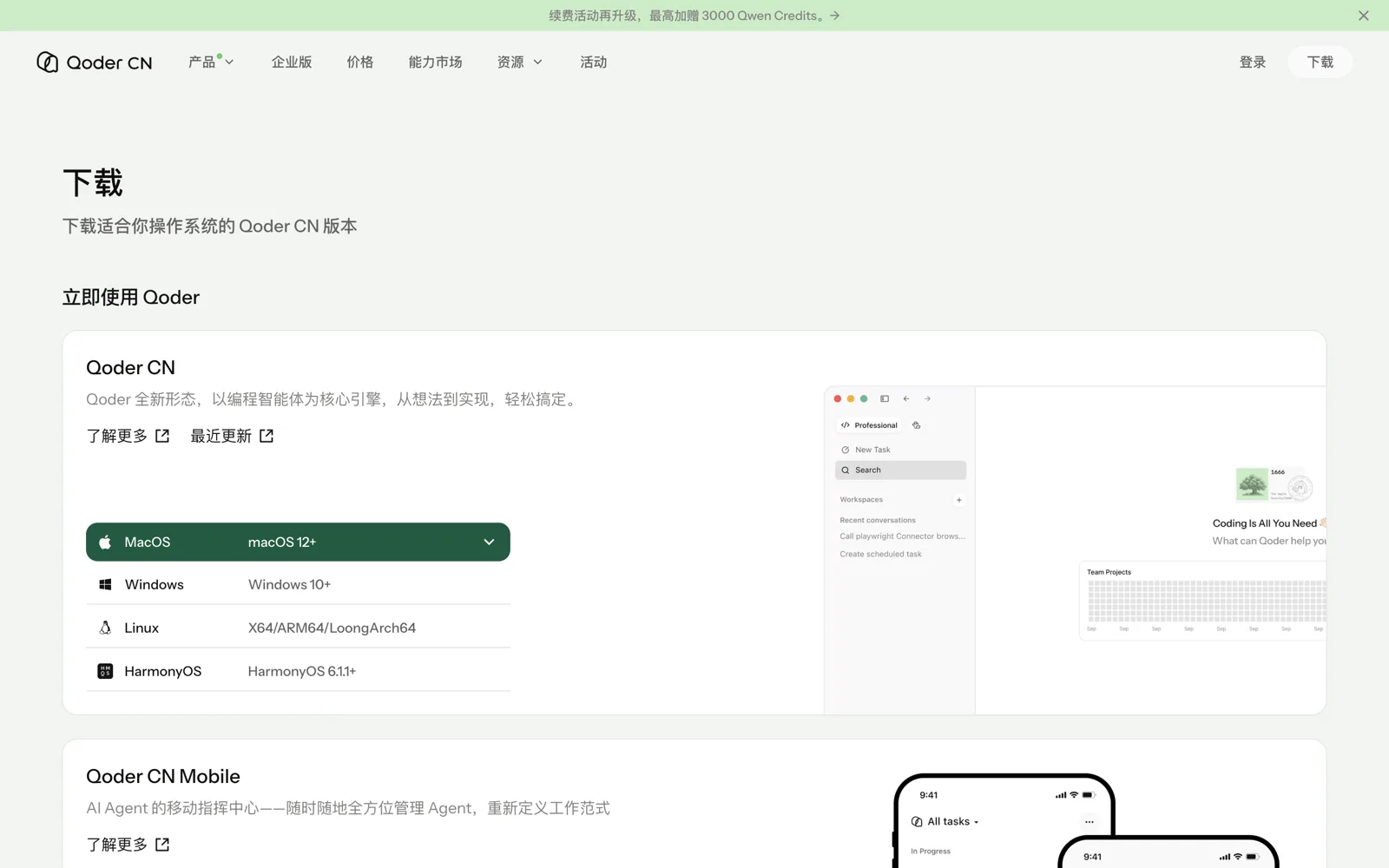Select the Linux X64/ARM64/LoongArch64 row

[x=298, y=628]
